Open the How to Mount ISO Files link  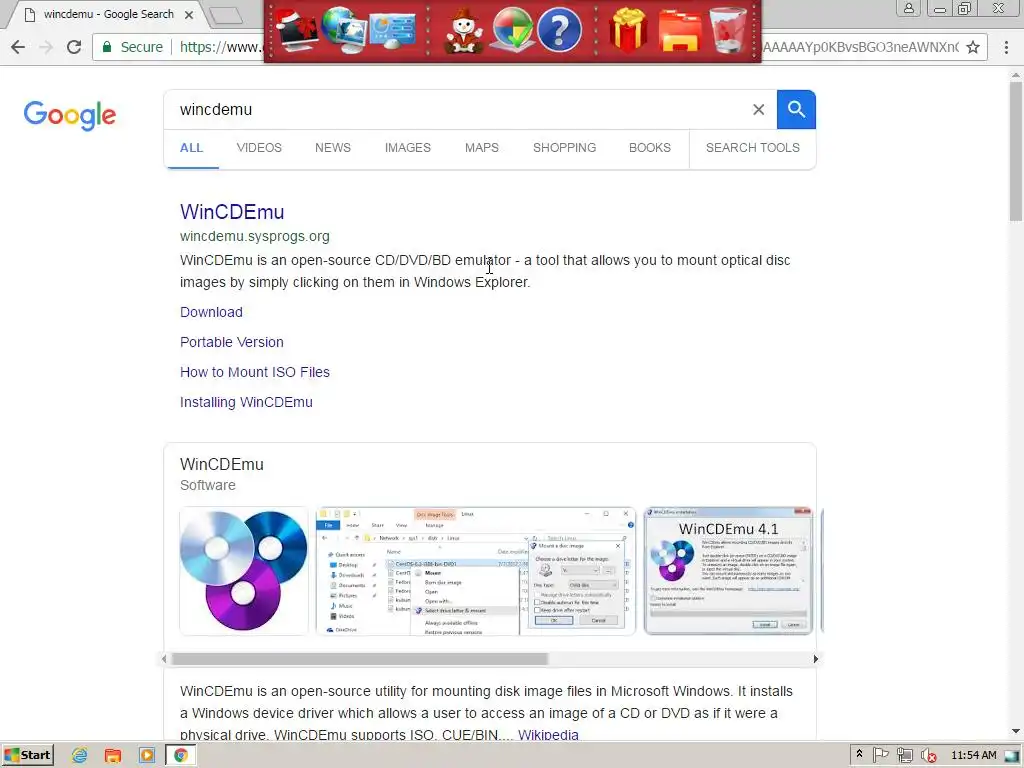point(255,372)
